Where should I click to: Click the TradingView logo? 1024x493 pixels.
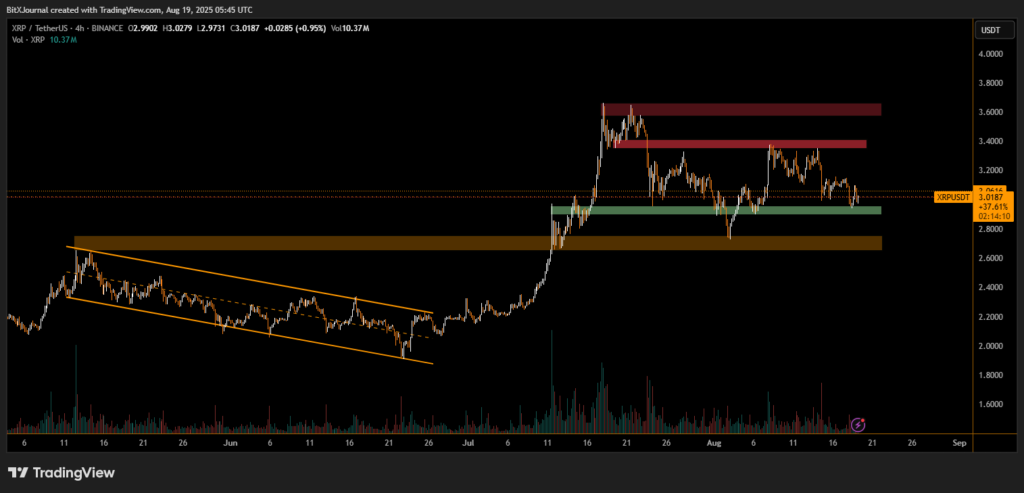tap(61, 472)
